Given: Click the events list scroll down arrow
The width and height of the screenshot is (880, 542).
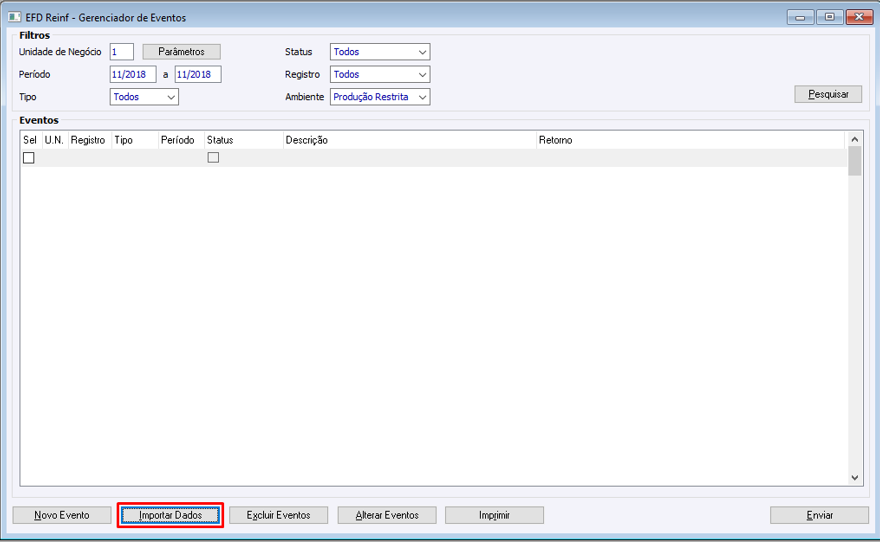Looking at the screenshot, I should coord(854,477).
